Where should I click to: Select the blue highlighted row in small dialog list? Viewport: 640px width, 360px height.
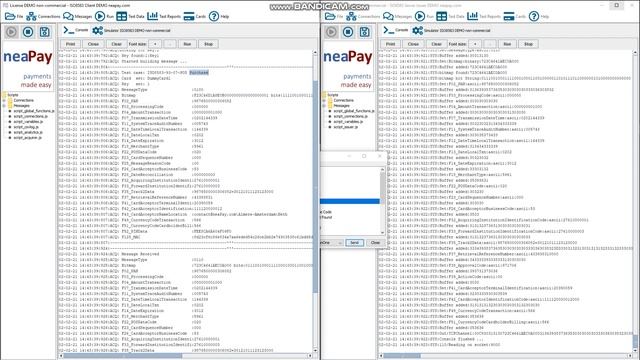click(x=350, y=201)
